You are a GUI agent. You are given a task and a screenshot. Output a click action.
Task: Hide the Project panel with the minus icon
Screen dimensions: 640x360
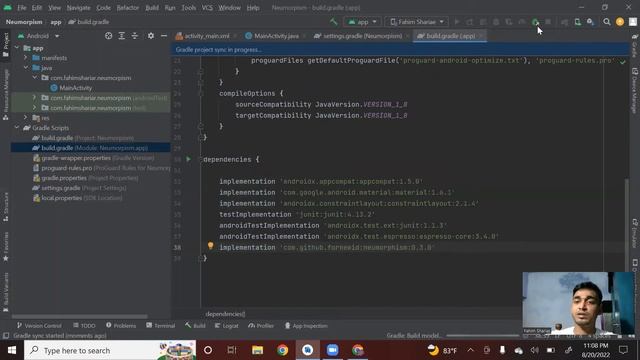click(x=164, y=36)
